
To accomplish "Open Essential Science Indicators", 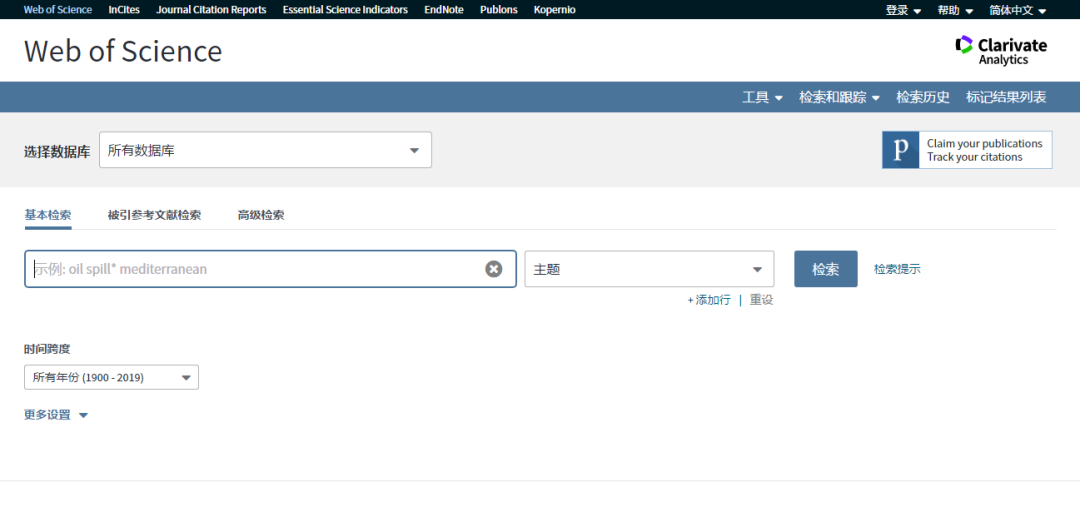I will (x=345, y=10).
